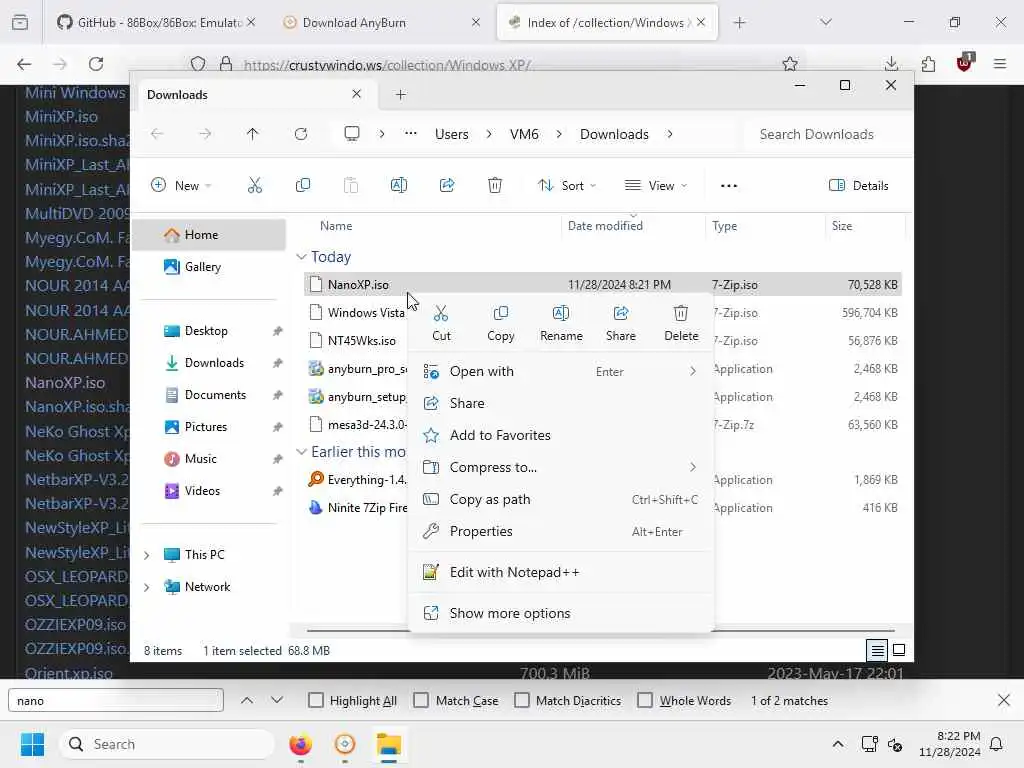Switch to the details list view icon in the status bar
This screenshot has width=1024, height=768.
[877, 650]
